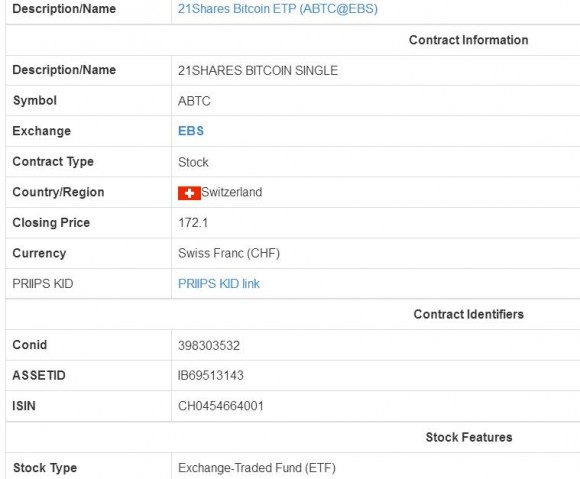Click the PRIIPS KID row label
The height and width of the screenshot is (479, 580).
tap(43, 284)
